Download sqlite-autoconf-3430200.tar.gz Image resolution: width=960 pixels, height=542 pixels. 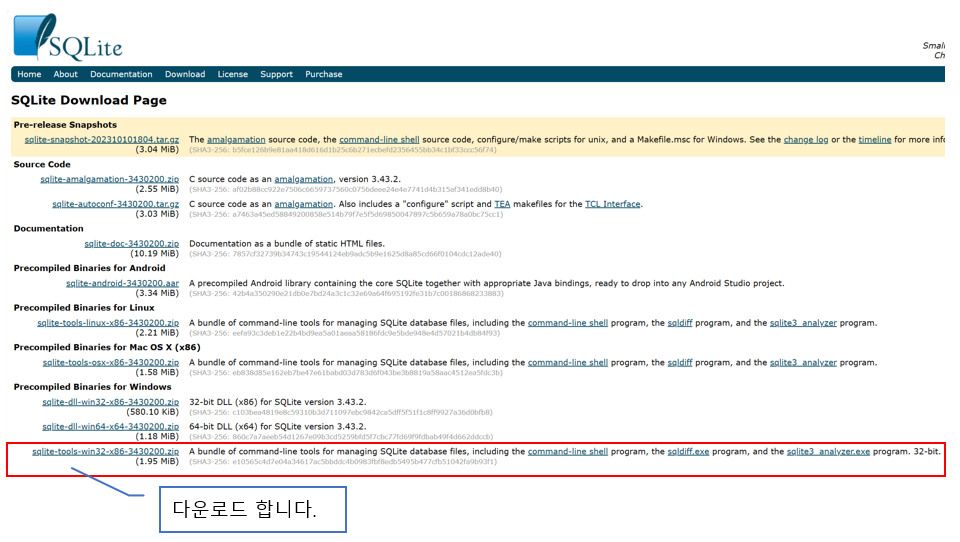(116, 204)
